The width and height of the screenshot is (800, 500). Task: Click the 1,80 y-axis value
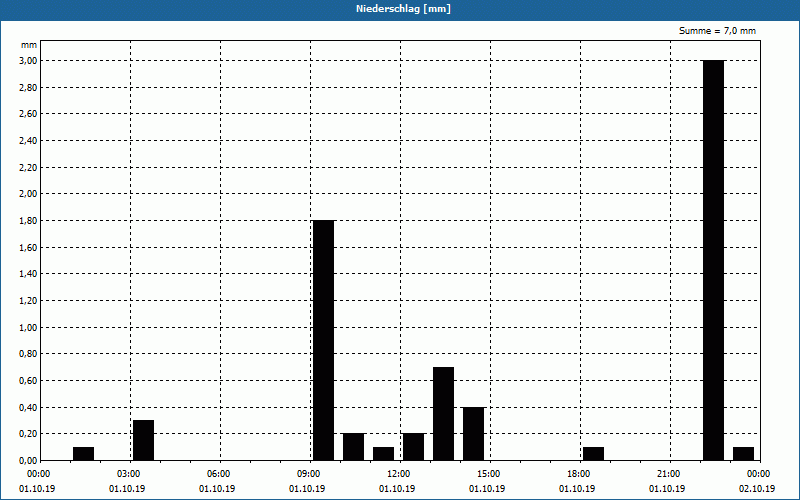(28, 220)
